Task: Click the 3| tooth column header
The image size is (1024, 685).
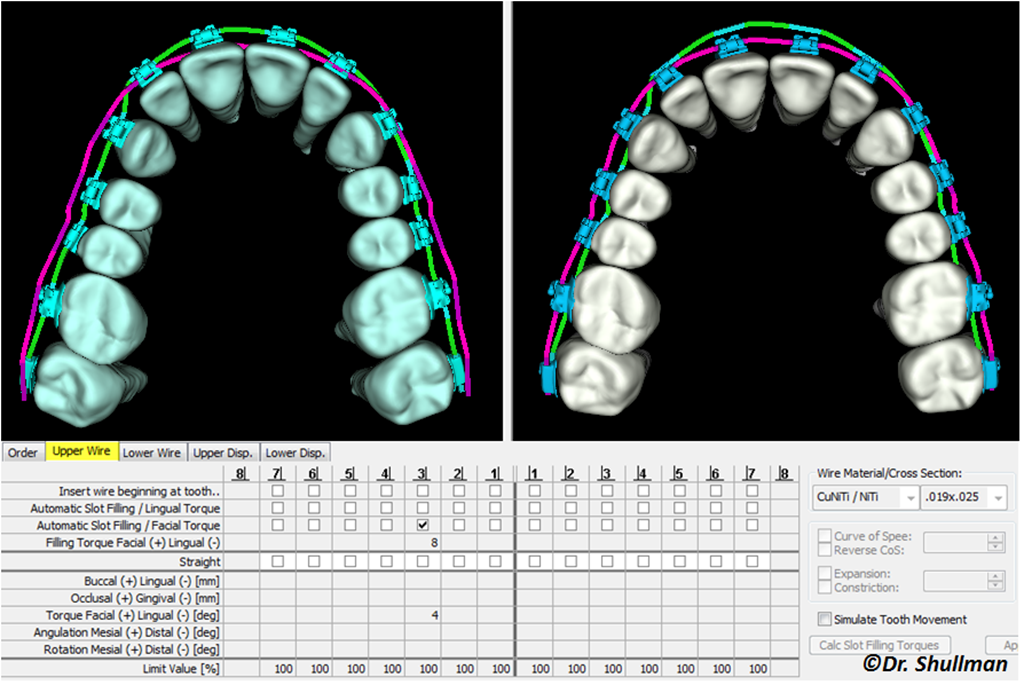Action: (x=423, y=473)
